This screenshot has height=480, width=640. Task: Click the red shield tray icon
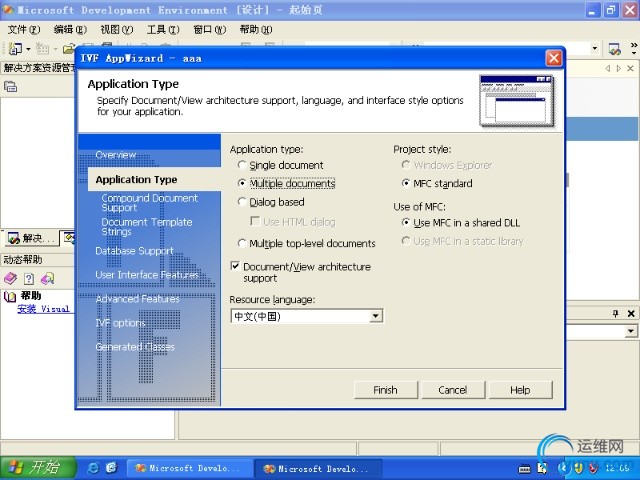coord(593,469)
